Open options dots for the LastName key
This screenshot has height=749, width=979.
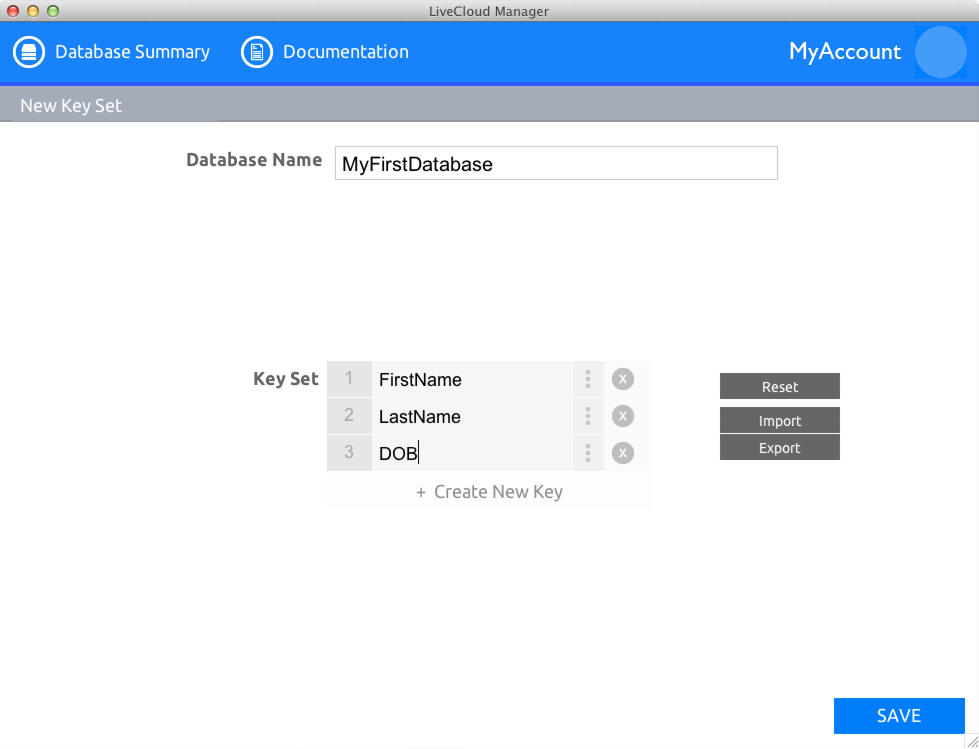pyautogui.click(x=588, y=416)
